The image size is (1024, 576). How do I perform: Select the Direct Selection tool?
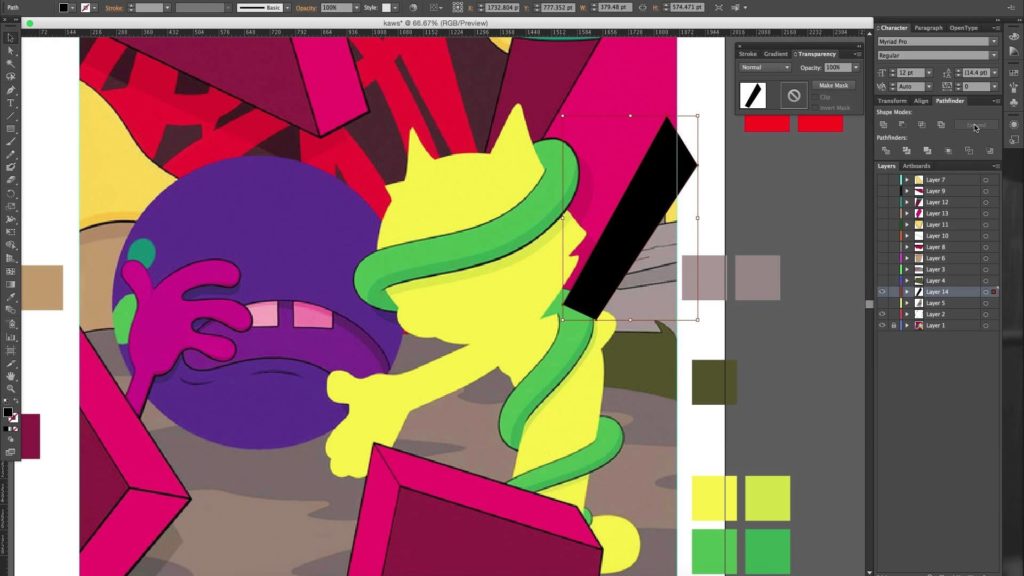(x=11, y=50)
